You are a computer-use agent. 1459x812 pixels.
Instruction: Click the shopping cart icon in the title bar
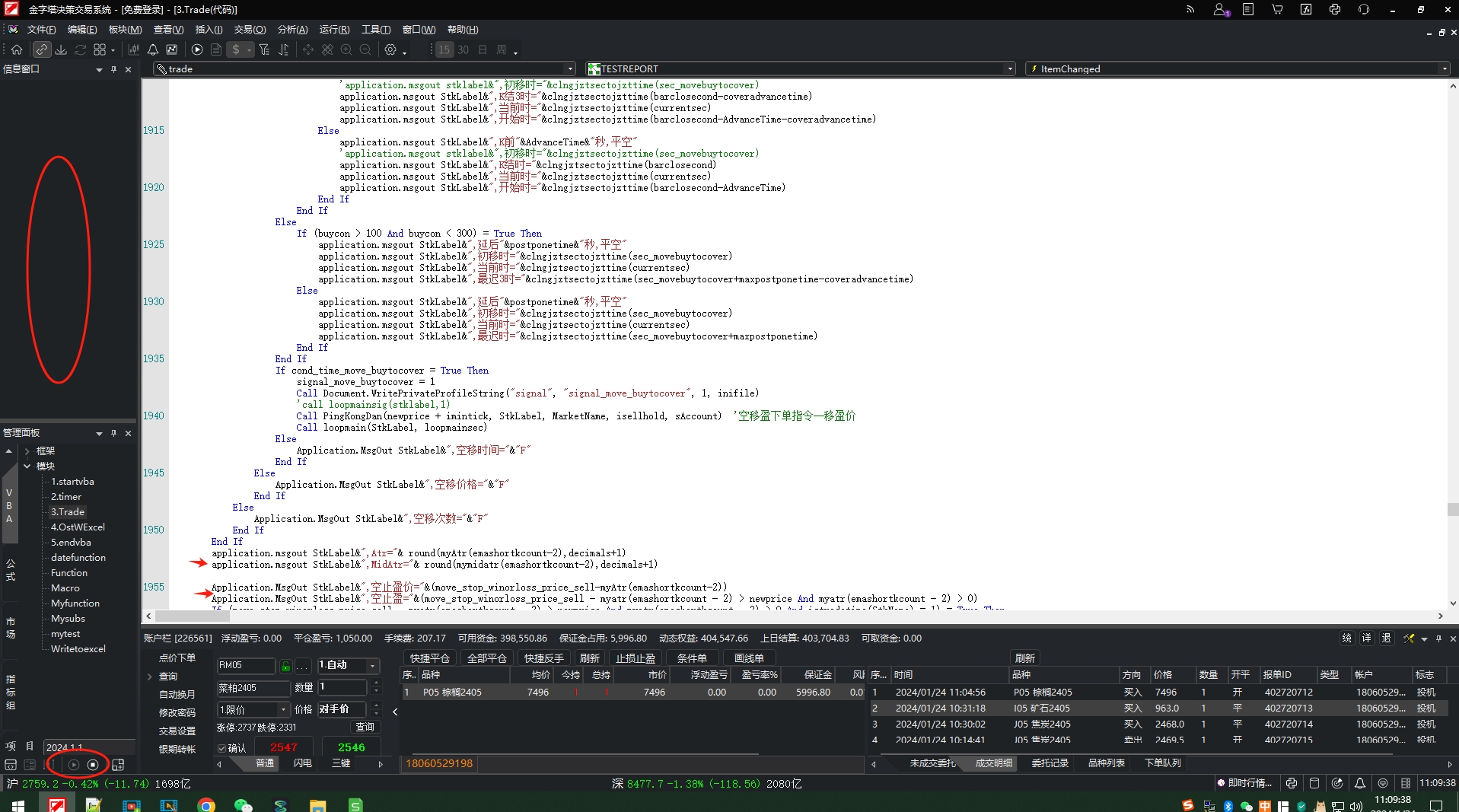[1277, 9]
